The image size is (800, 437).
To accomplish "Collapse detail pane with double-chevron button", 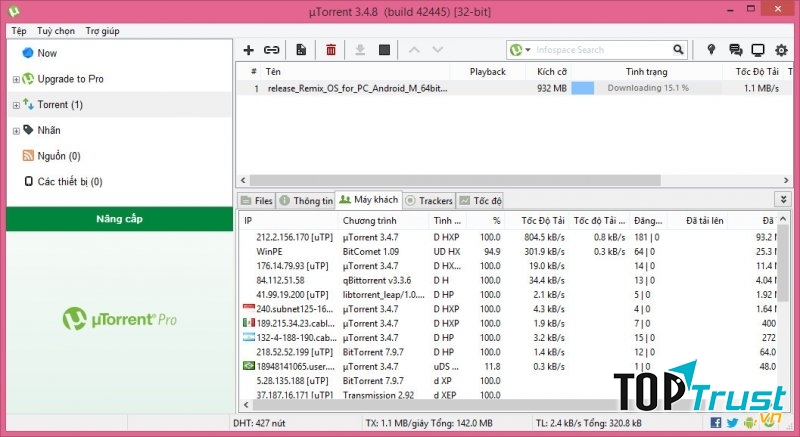I will click(x=783, y=199).
